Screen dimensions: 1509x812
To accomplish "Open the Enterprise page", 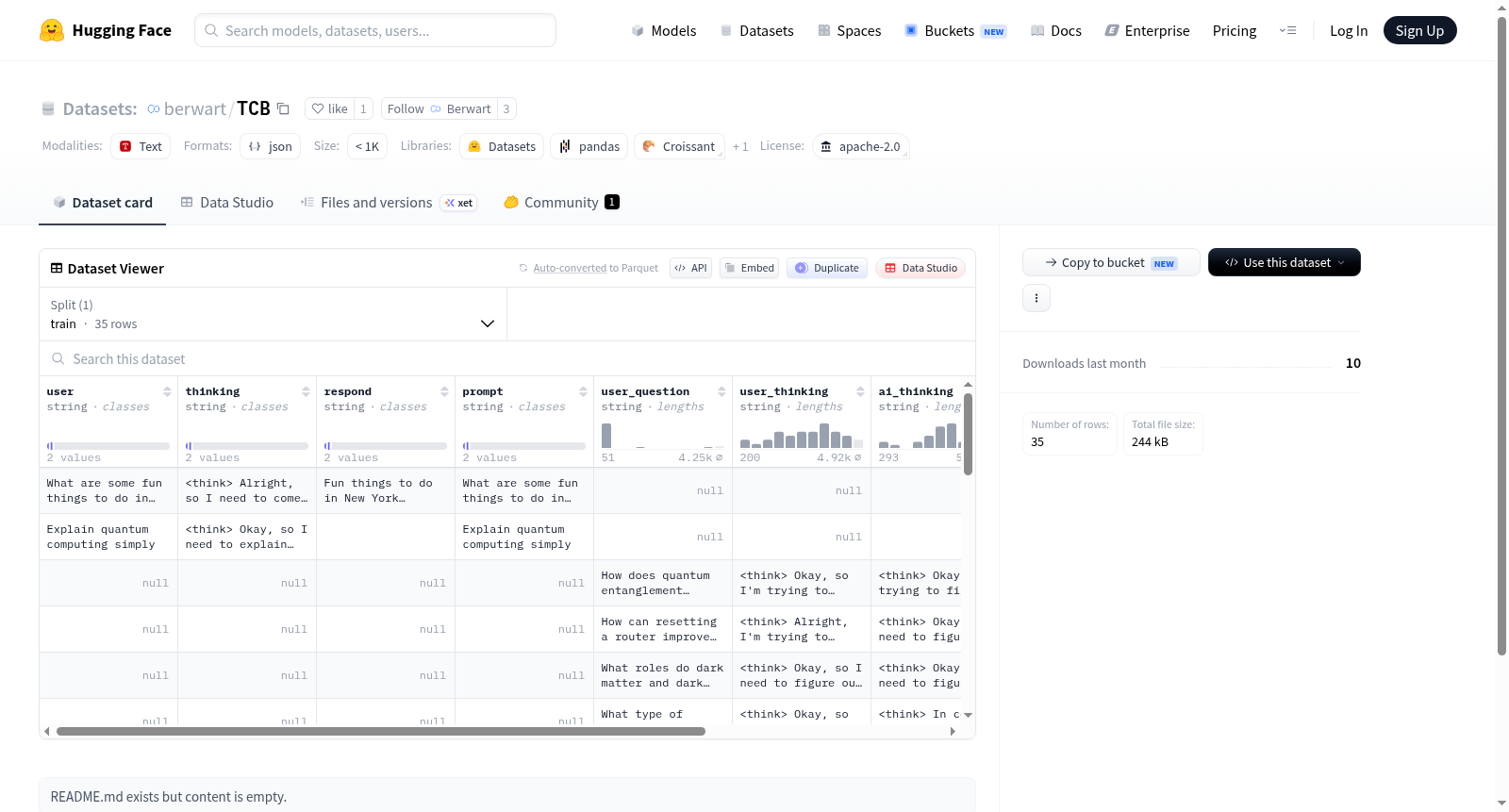I will (x=1147, y=30).
